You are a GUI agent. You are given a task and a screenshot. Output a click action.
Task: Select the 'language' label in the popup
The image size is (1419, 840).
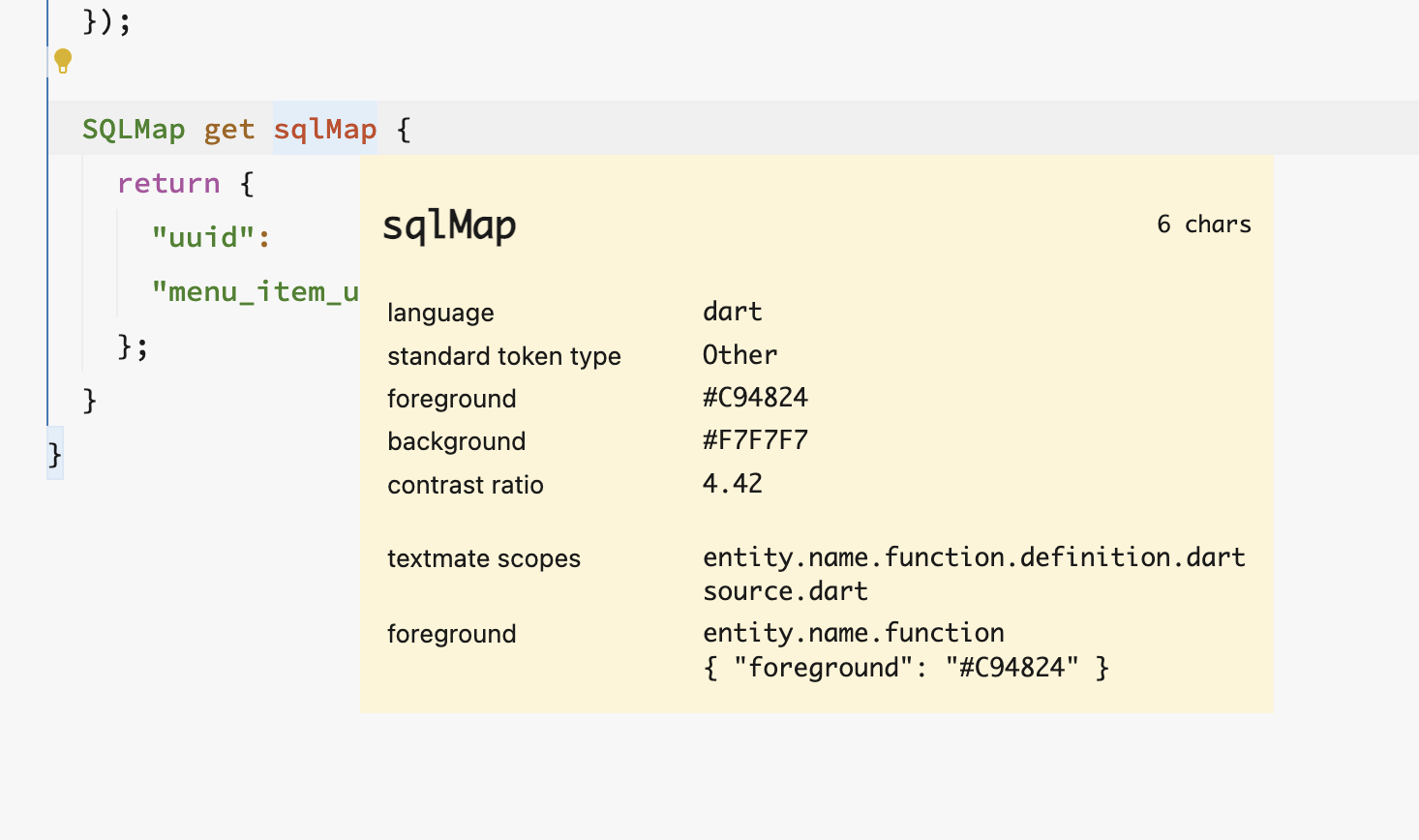click(x=440, y=313)
